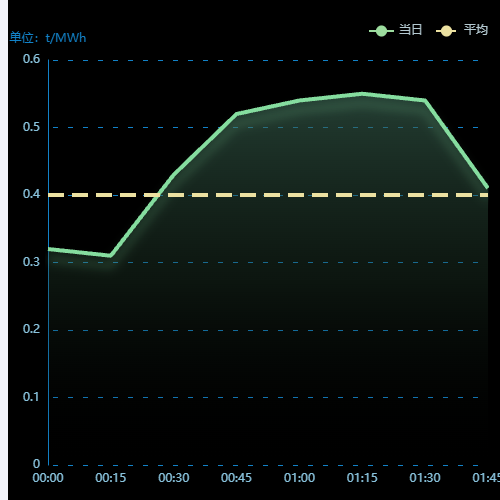Screen dimensions: 500x500
Task: Toggle the 当日 legend series
Action: (396, 30)
